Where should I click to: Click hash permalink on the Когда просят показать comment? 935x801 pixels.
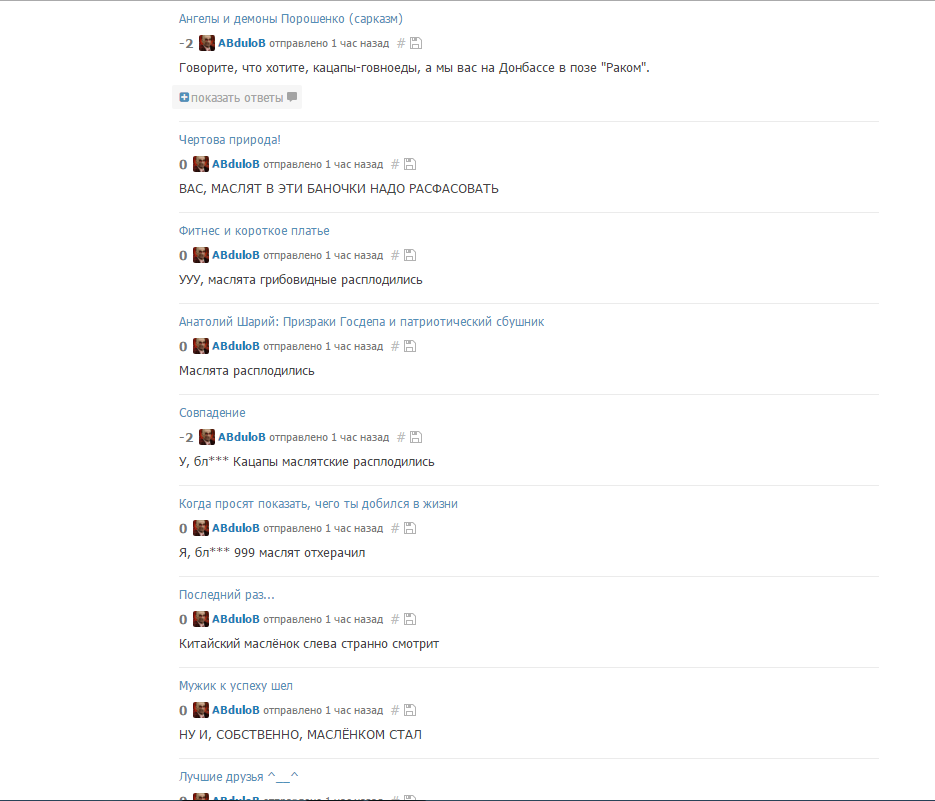[x=395, y=528]
